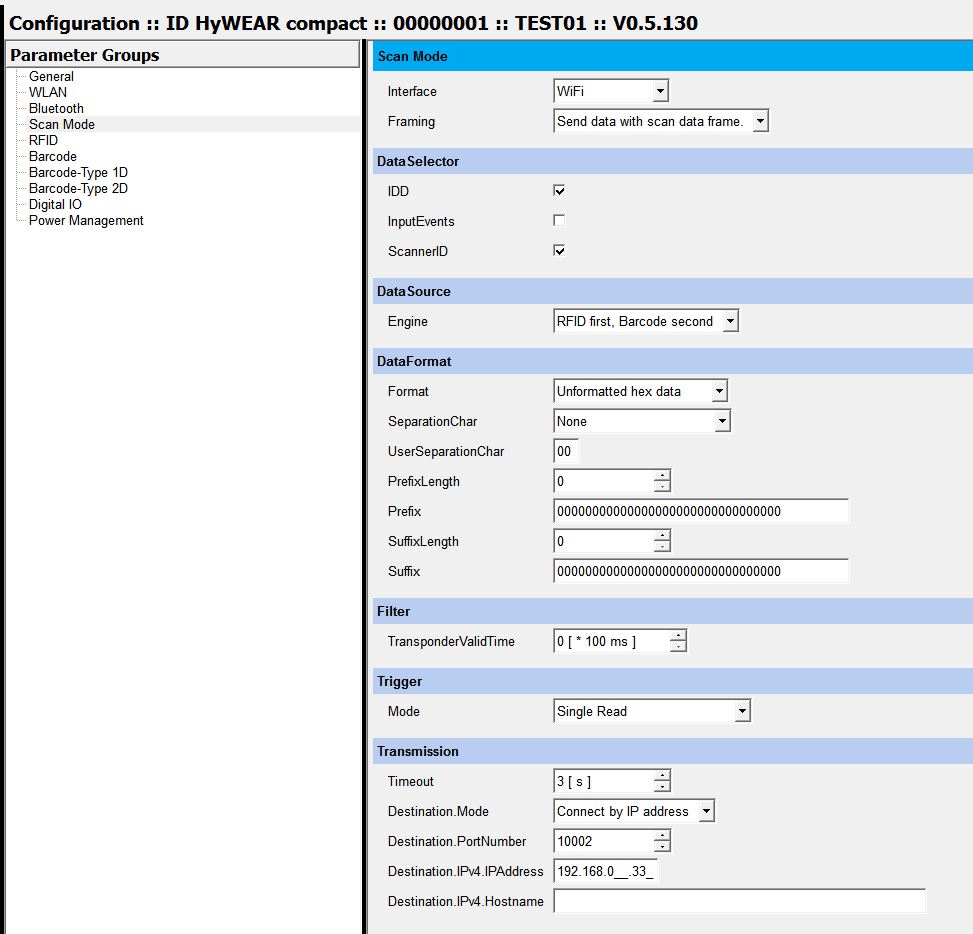Screen dimensions: 973x934
Task: Select General in Parameter Groups tree
Action: [x=51, y=76]
